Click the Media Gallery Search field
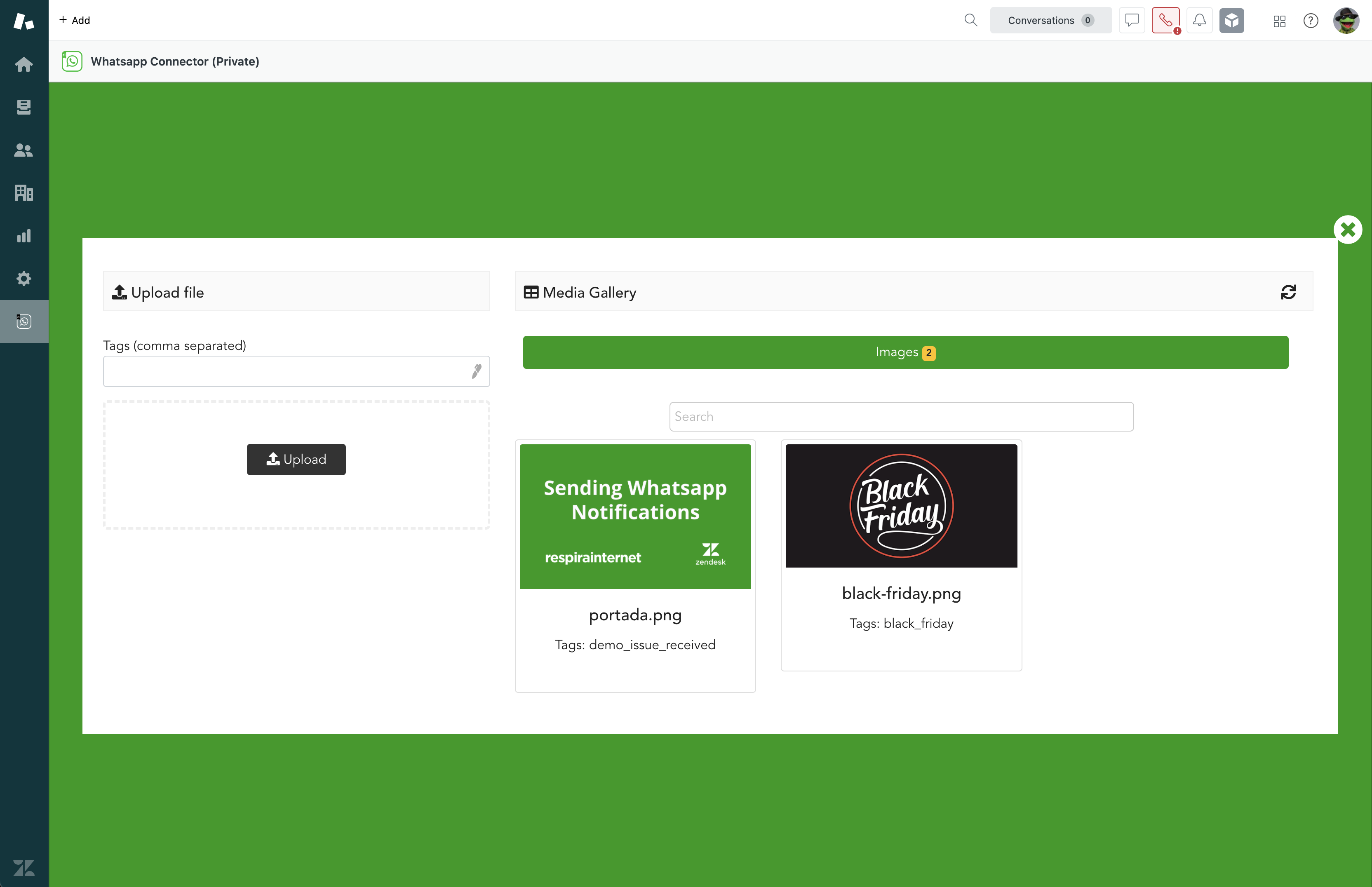 coord(902,416)
